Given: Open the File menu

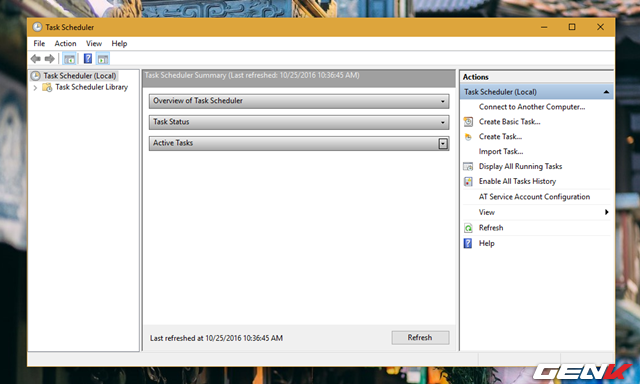Looking at the screenshot, I should pyautogui.click(x=39, y=43).
